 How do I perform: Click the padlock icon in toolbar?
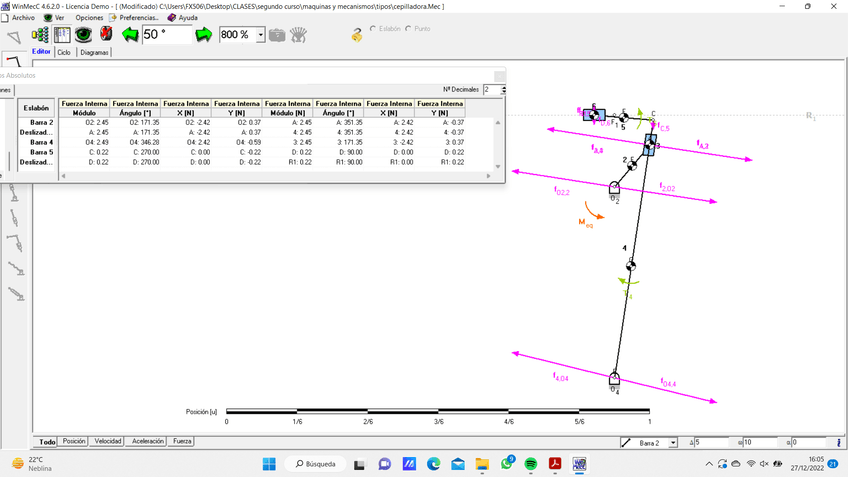[x=357, y=35]
